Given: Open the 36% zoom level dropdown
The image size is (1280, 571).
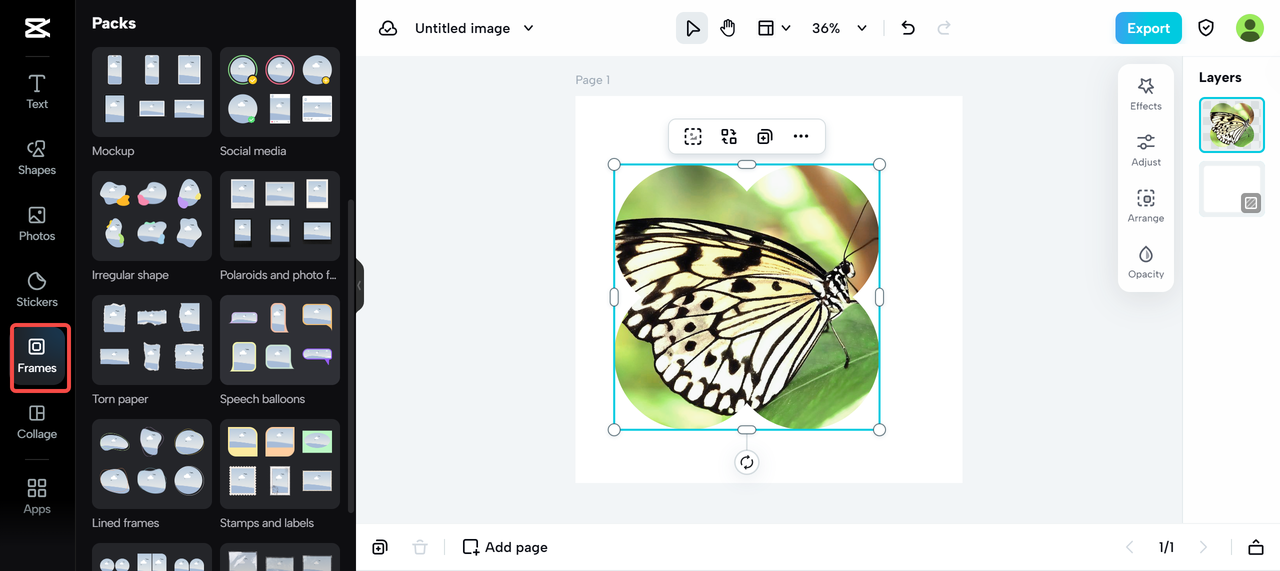Looking at the screenshot, I should (x=862, y=28).
